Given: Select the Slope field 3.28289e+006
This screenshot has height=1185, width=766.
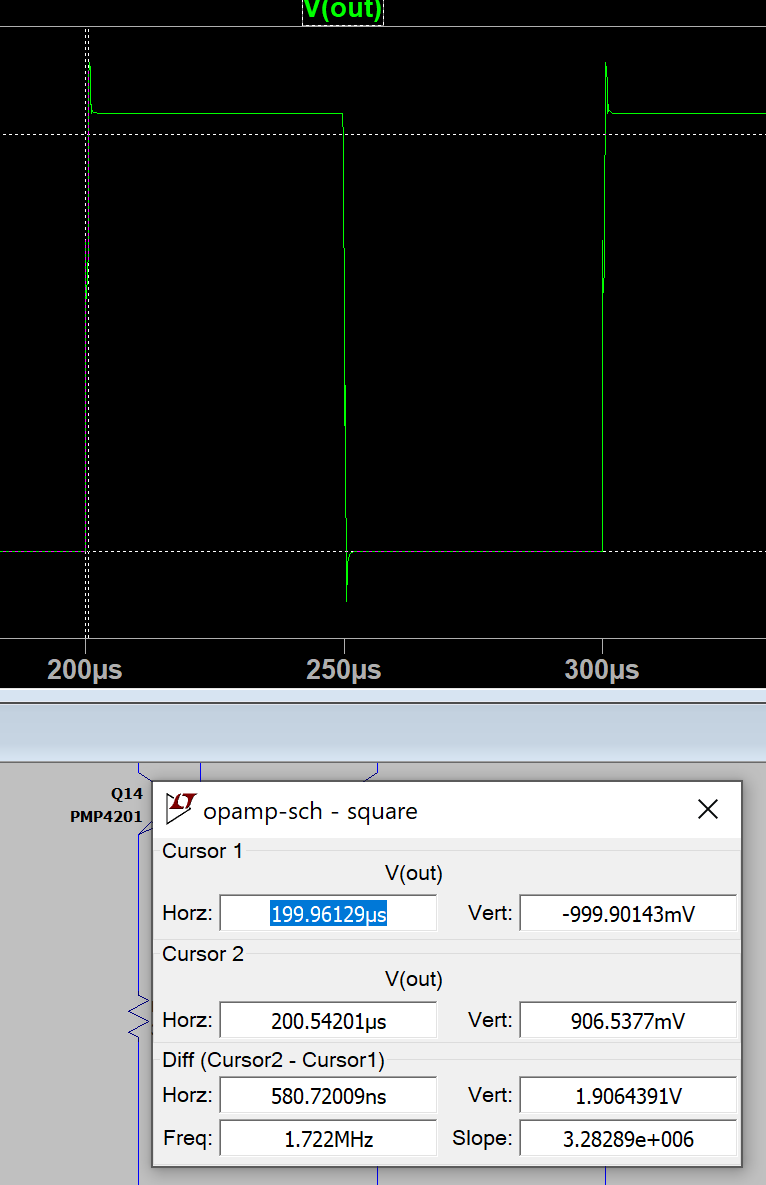Looking at the screenshot, I should point(628,1138).
